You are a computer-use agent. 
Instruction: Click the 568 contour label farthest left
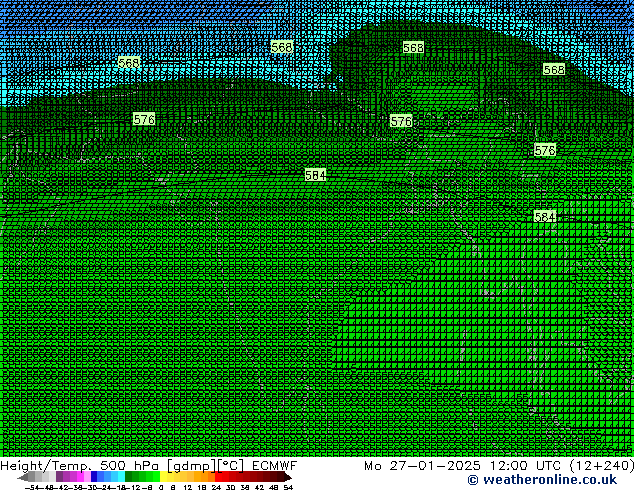129,63
